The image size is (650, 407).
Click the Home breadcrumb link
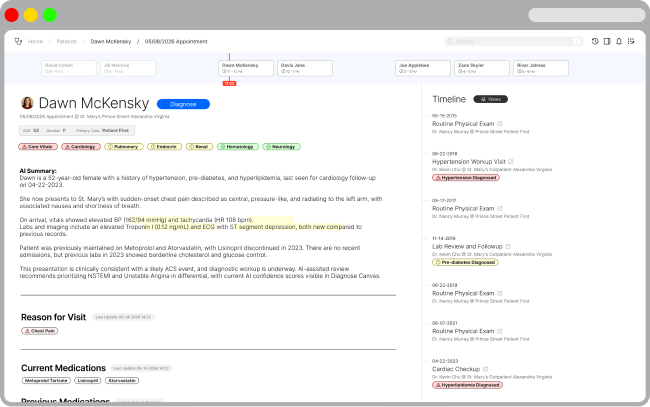click(x=35, y=42)
